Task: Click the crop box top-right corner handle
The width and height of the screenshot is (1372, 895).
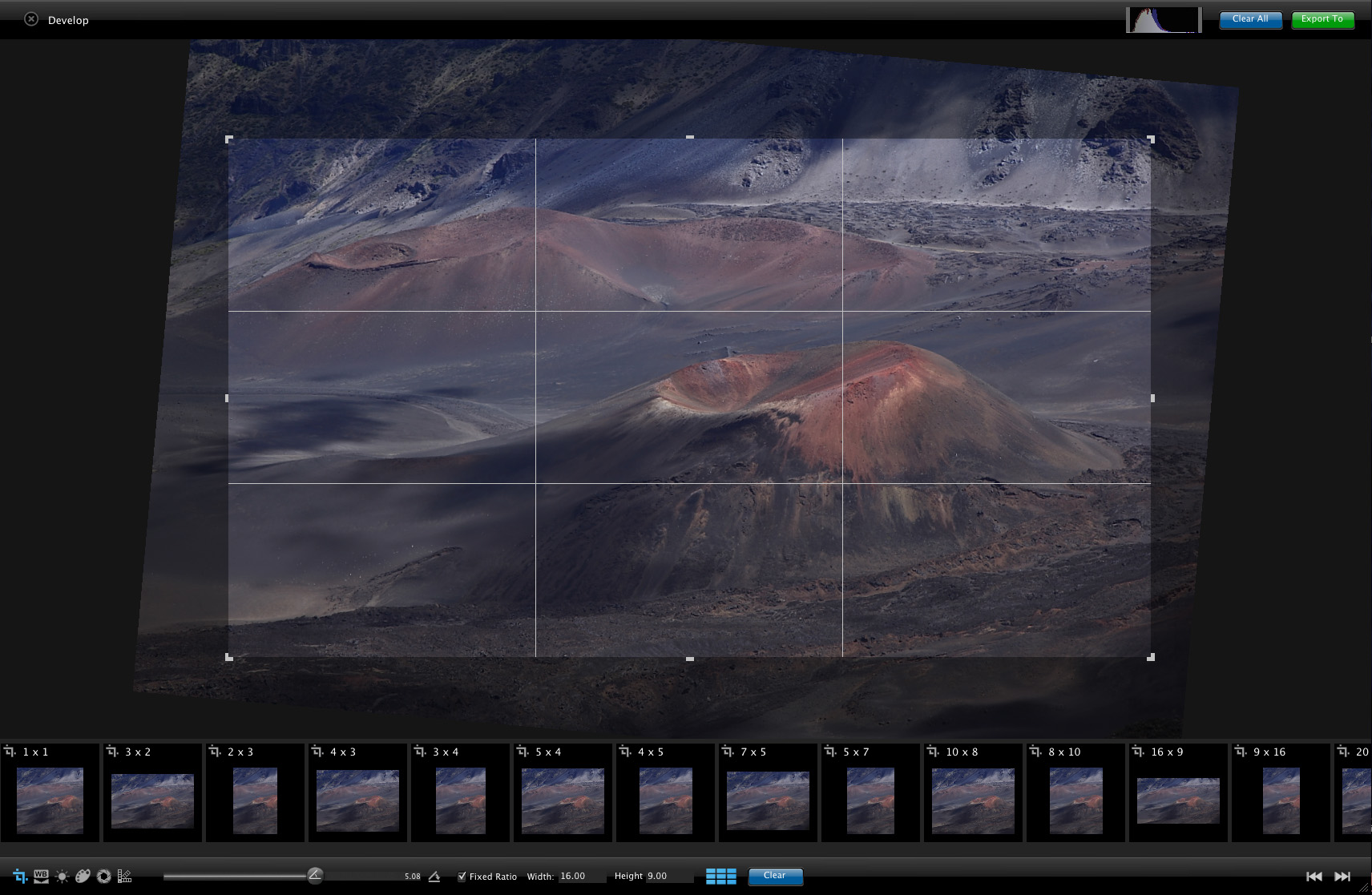Action: point(1151,139)
